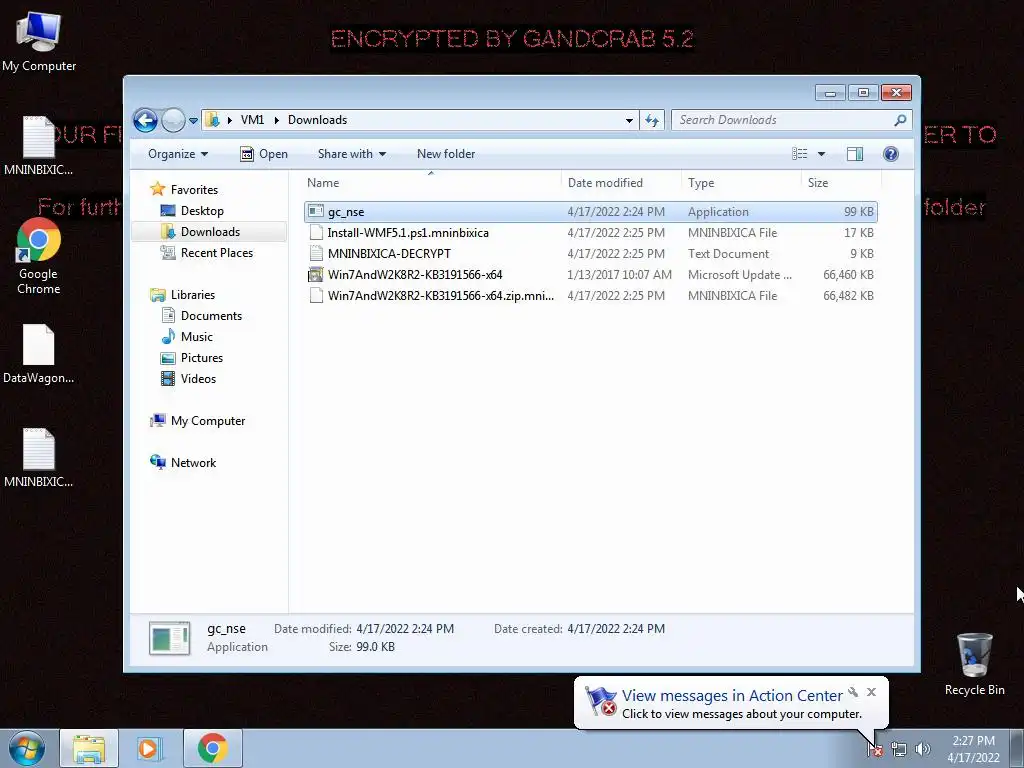This screenshot has height=768, width=1024.
Task: Open notification options wrench icon
Action: coord(853,692)
